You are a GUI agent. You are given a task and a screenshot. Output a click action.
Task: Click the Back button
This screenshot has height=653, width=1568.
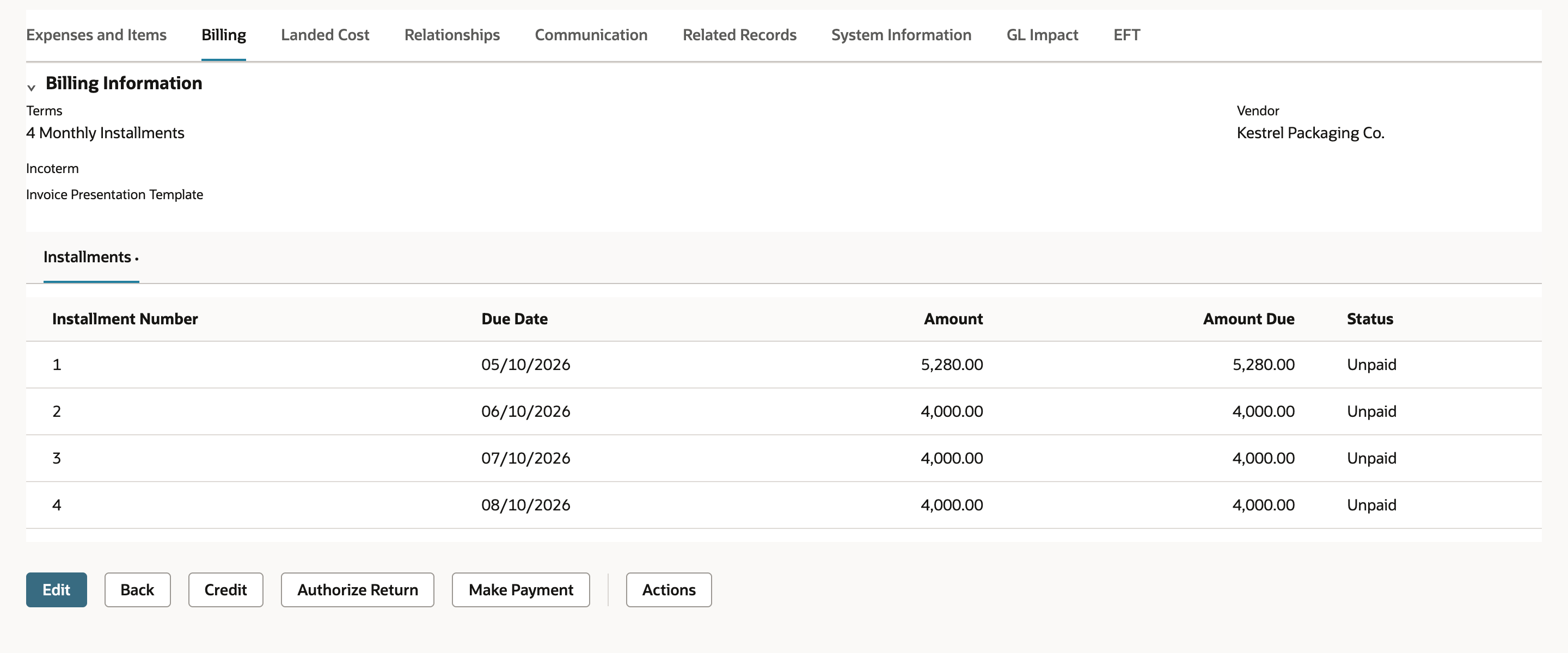138,589
